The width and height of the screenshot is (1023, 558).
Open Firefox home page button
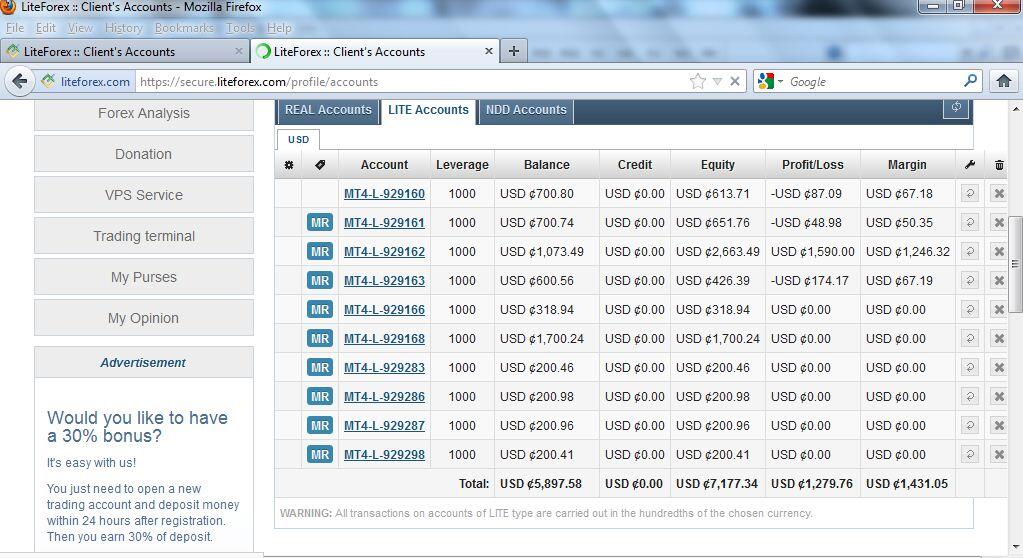[x=1003, y=81]
